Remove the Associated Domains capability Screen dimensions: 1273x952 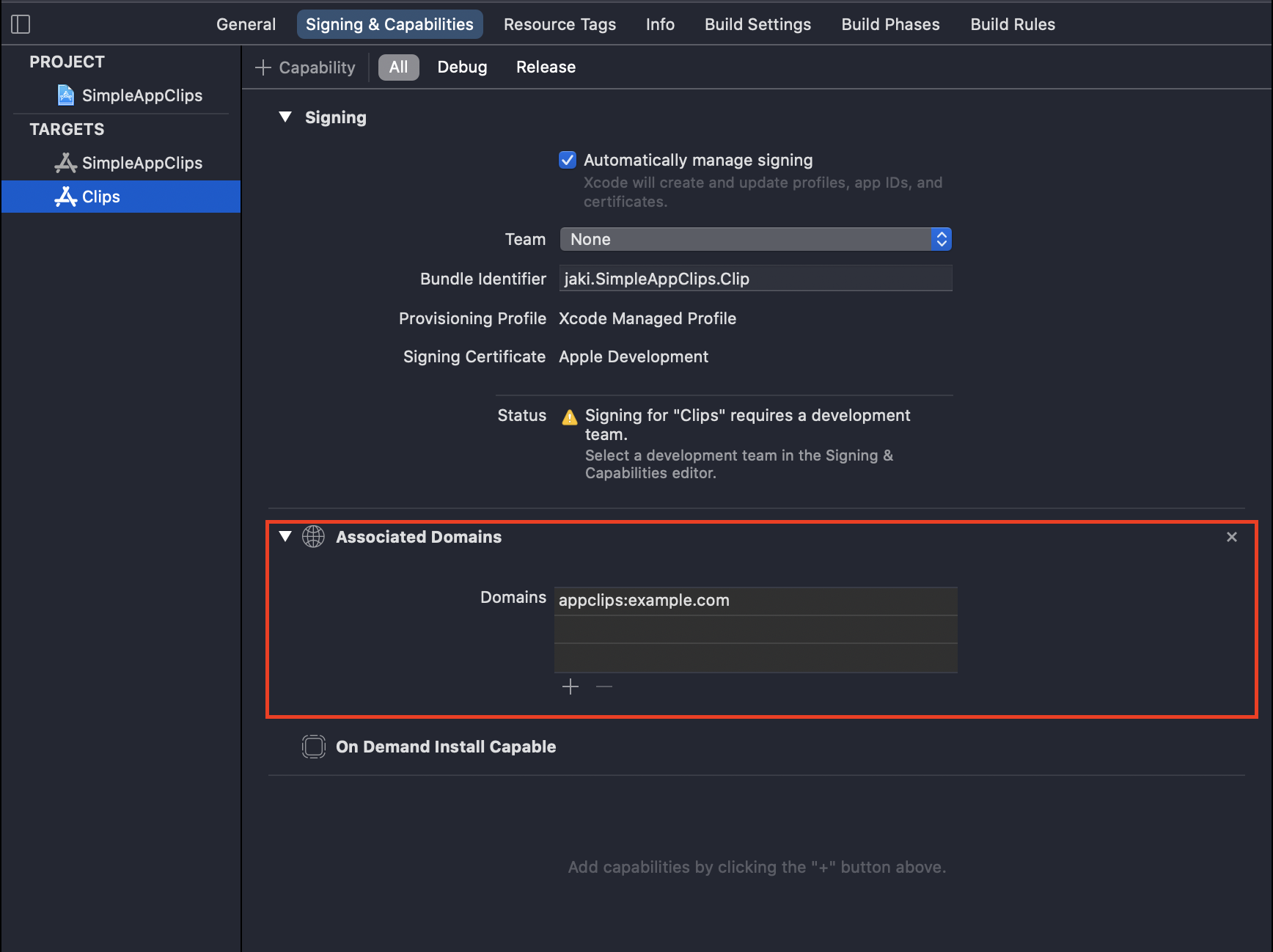[x=1232, y=537]
